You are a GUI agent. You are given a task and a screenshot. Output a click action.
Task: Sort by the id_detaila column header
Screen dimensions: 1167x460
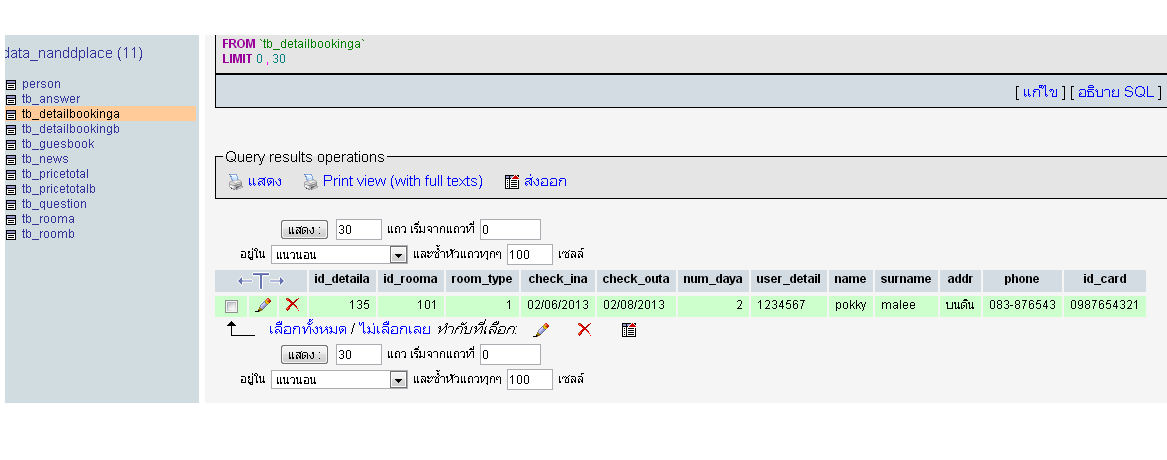pos(342,279)
